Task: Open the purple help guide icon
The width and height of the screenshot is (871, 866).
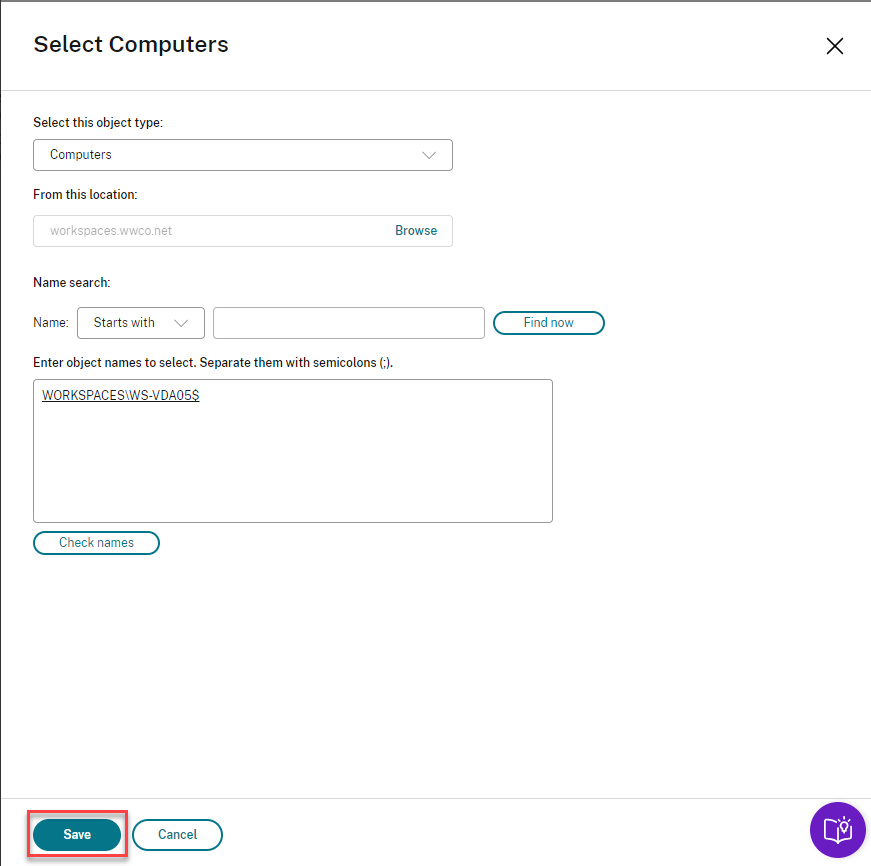Action: (x=837, y=829)
